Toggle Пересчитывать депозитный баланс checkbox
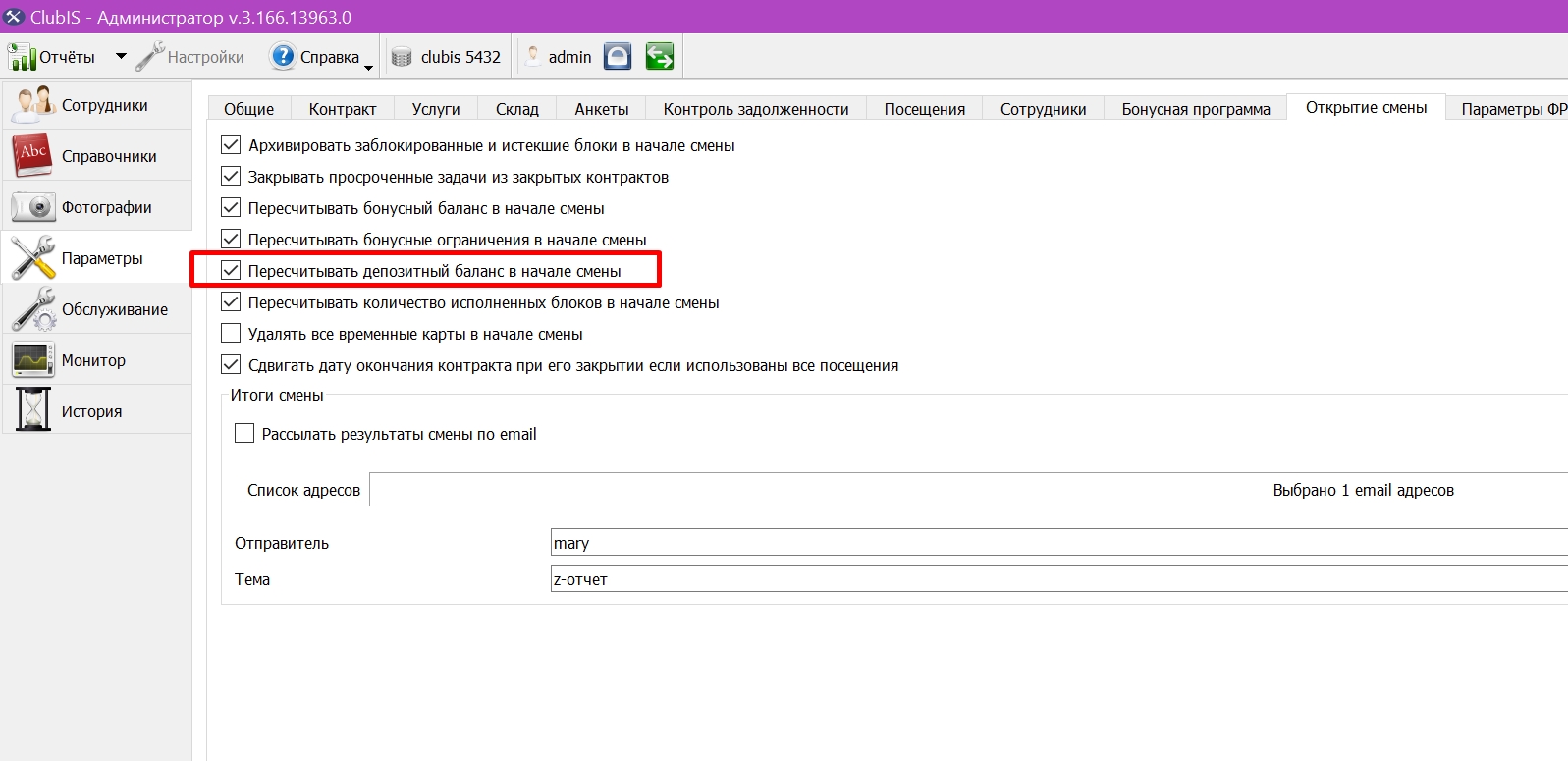This screenshot has width=1568, height=761. 231,270
